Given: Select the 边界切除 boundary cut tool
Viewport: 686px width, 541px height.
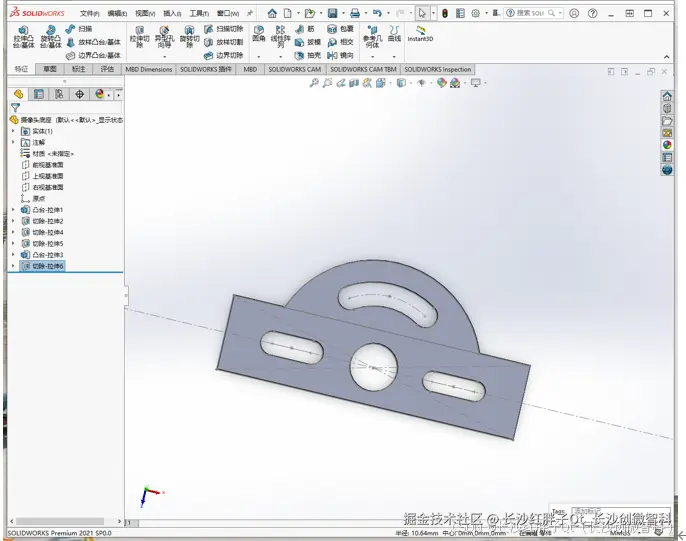Looking at the screenshot, I should 224,56.
